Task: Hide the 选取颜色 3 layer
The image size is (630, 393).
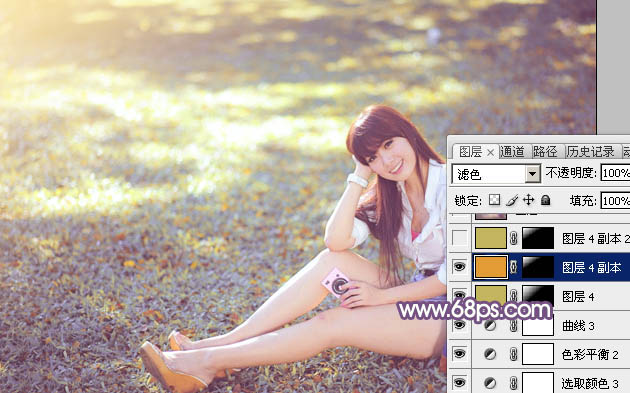Action: (460, 382)
